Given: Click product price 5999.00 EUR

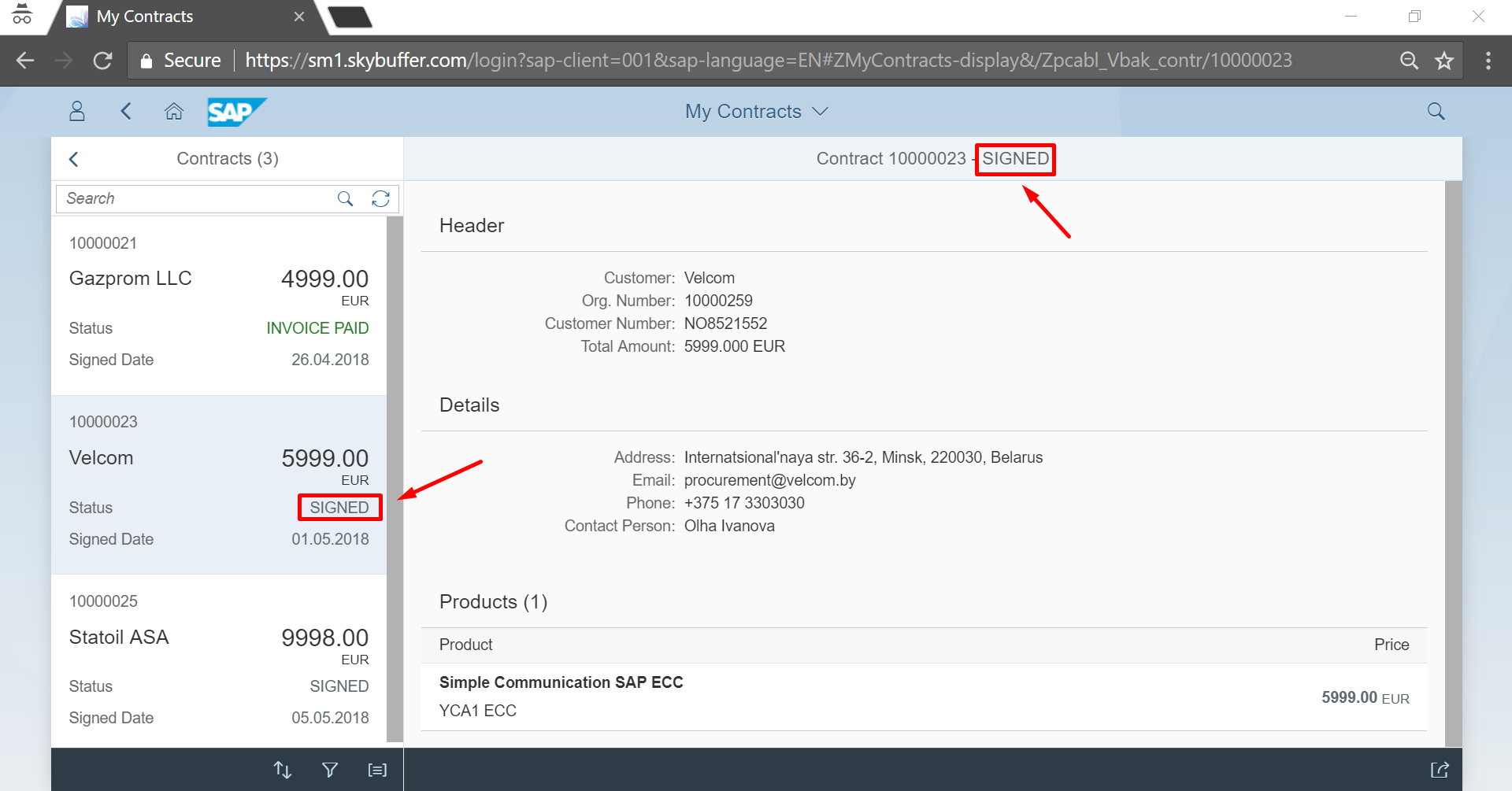Looking at the screenshot, I should [1365, 697].
